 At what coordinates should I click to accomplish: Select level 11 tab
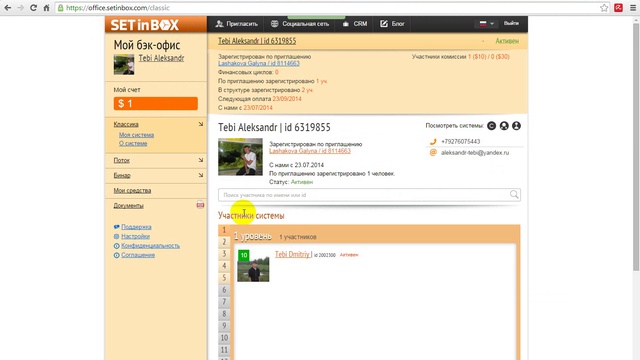pos(224,350)
